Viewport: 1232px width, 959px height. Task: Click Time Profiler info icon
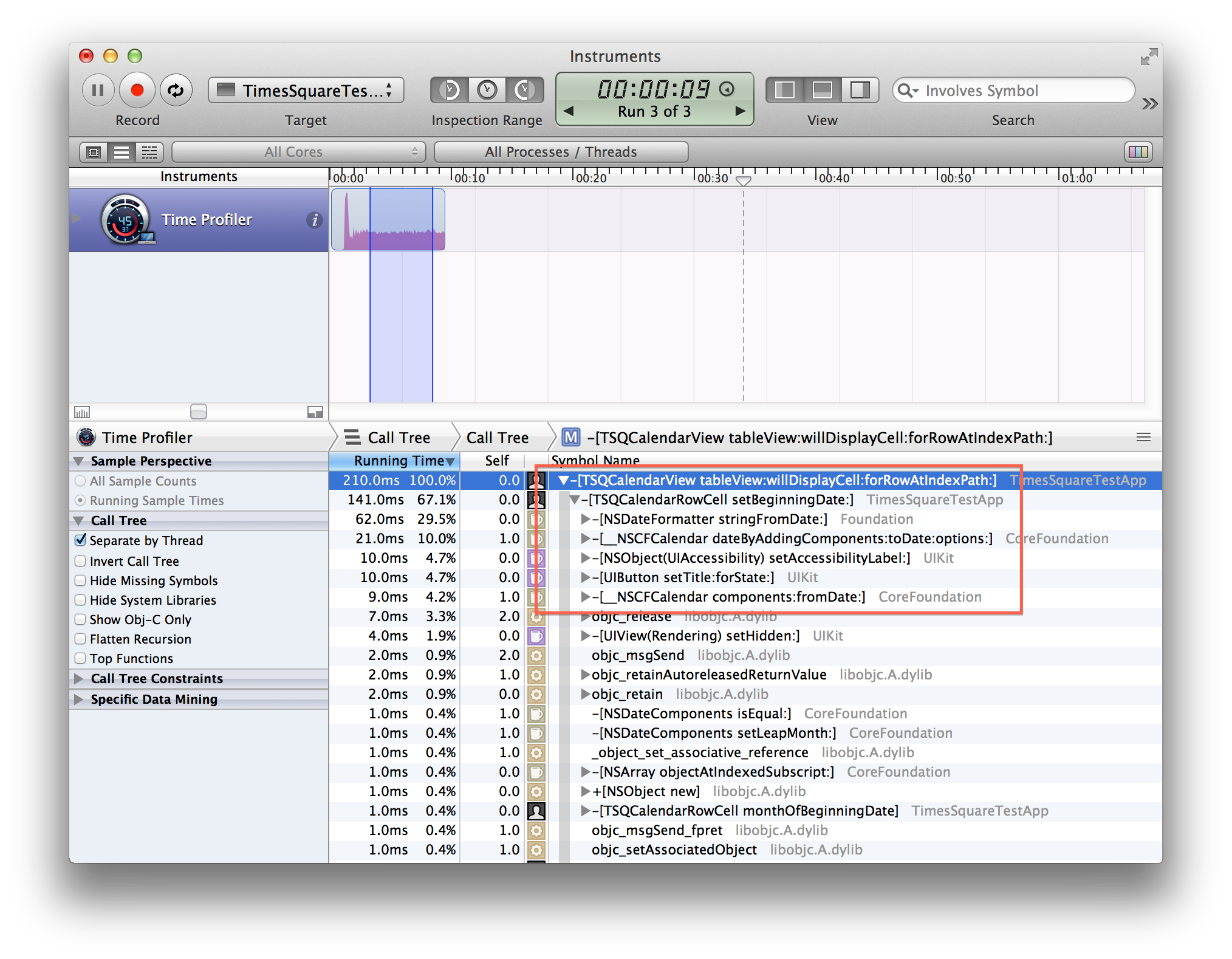click(x=314, y=220)
